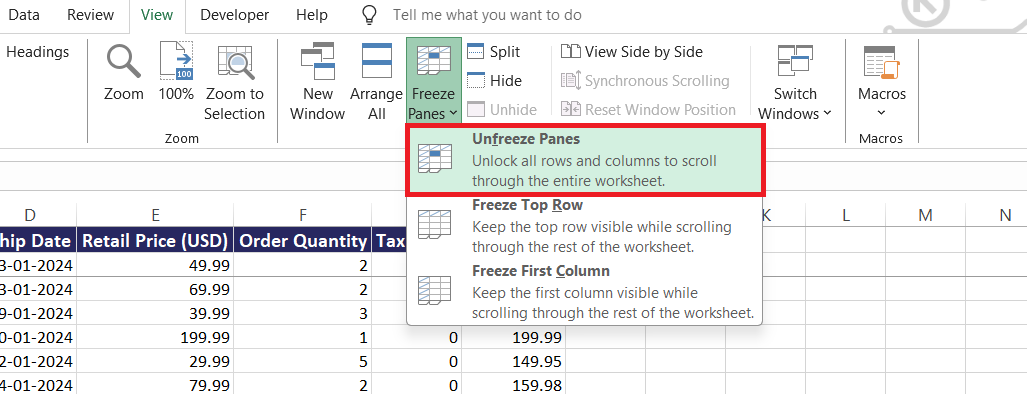Click Tell me what you want search box
The image size is (1027, 394).
(487, 15)
